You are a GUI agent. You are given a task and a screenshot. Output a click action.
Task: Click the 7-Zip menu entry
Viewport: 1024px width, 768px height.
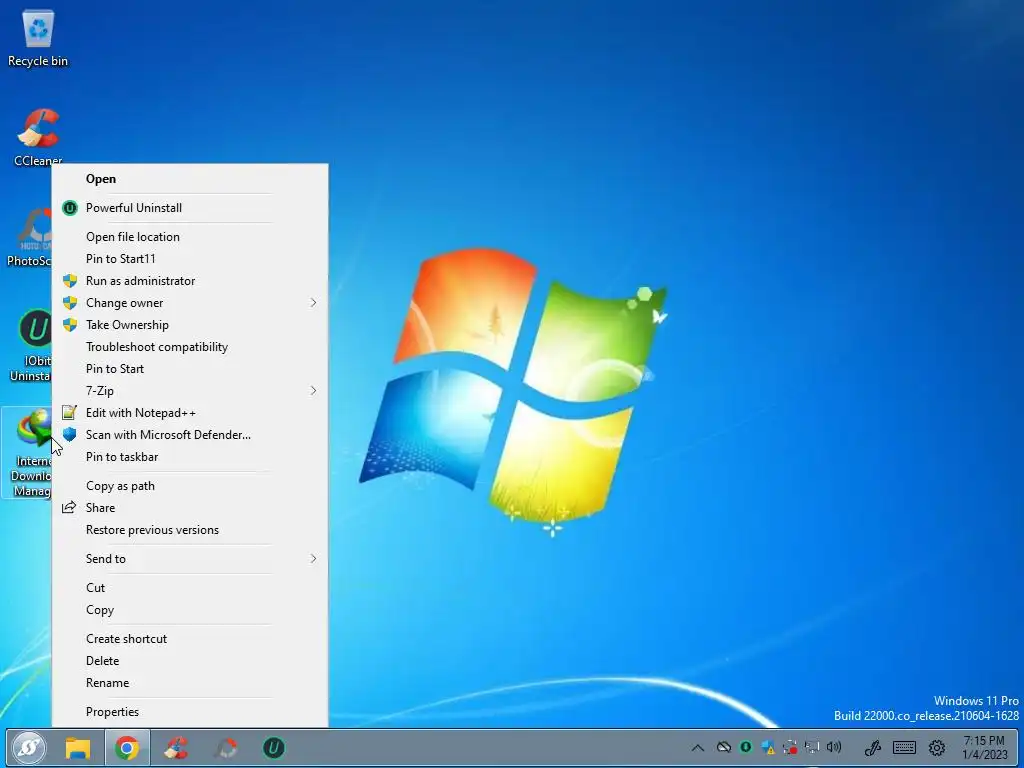189,391
